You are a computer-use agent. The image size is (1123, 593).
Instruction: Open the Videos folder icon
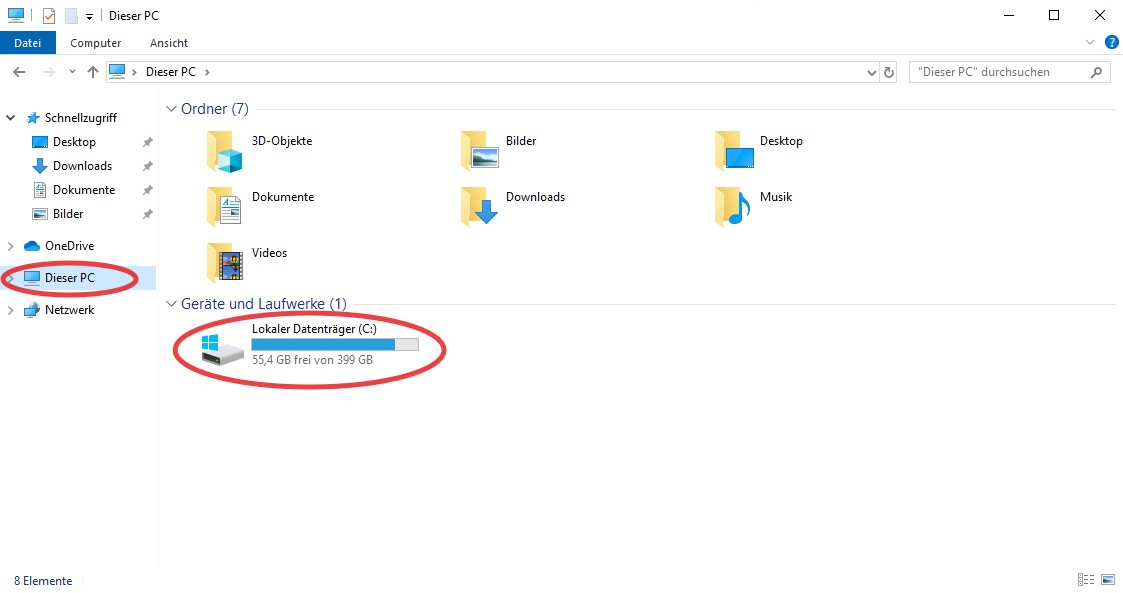224,263
